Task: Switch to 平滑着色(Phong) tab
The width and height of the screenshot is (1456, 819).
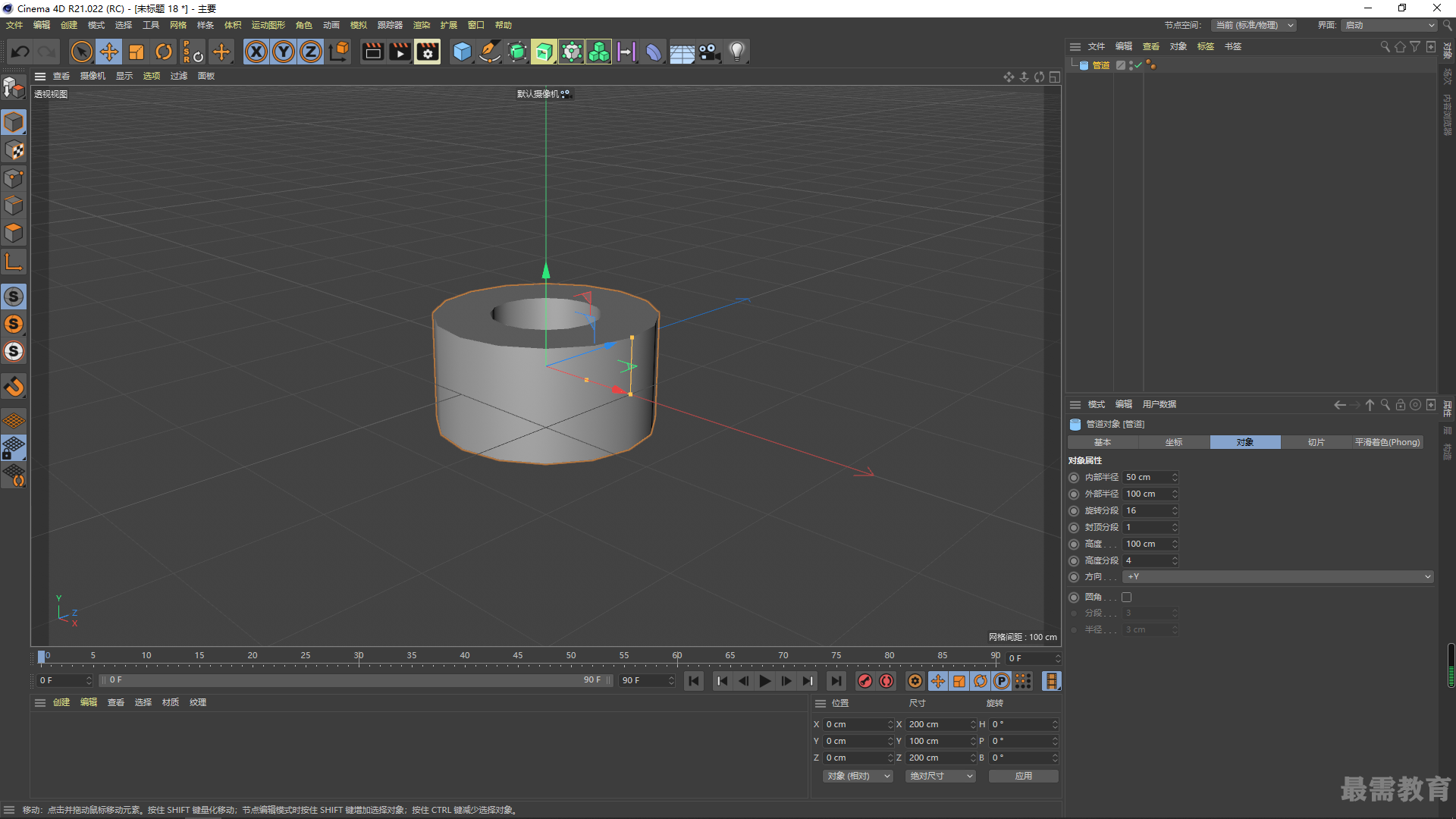Action: (1388, 442)
